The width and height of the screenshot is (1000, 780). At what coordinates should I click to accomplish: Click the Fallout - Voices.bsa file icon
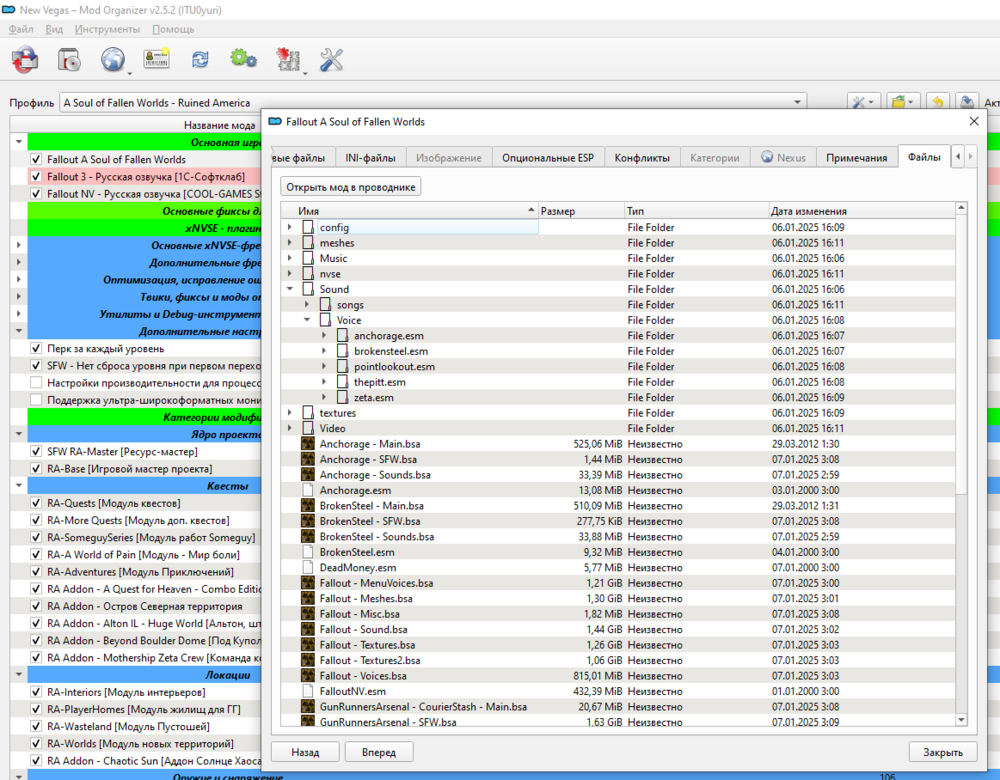click(x=308, y=675)
